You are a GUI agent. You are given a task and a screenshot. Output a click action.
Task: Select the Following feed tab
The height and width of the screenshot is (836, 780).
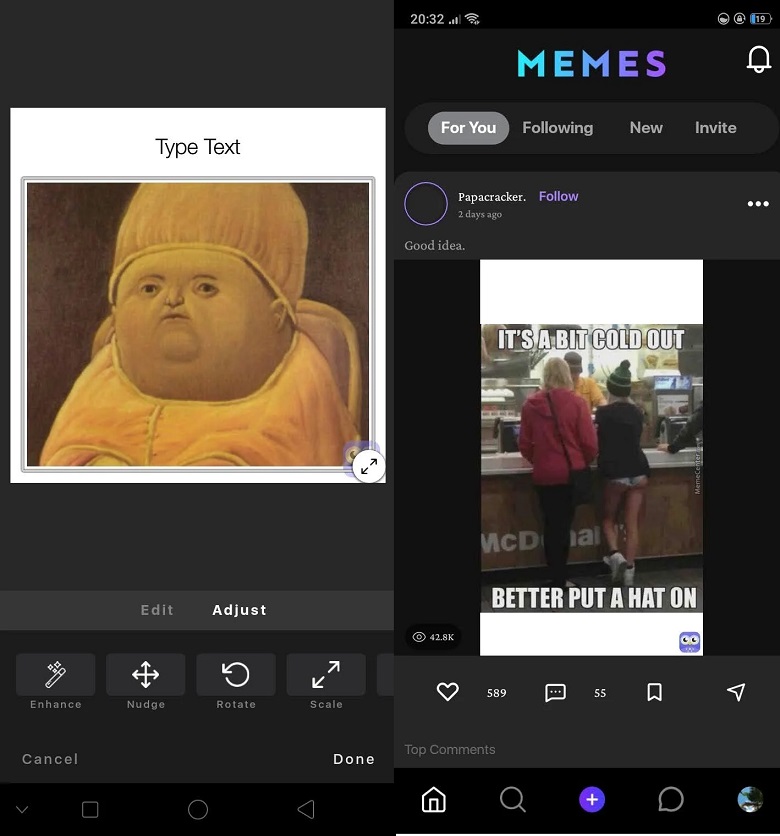[x=558, y=128]
